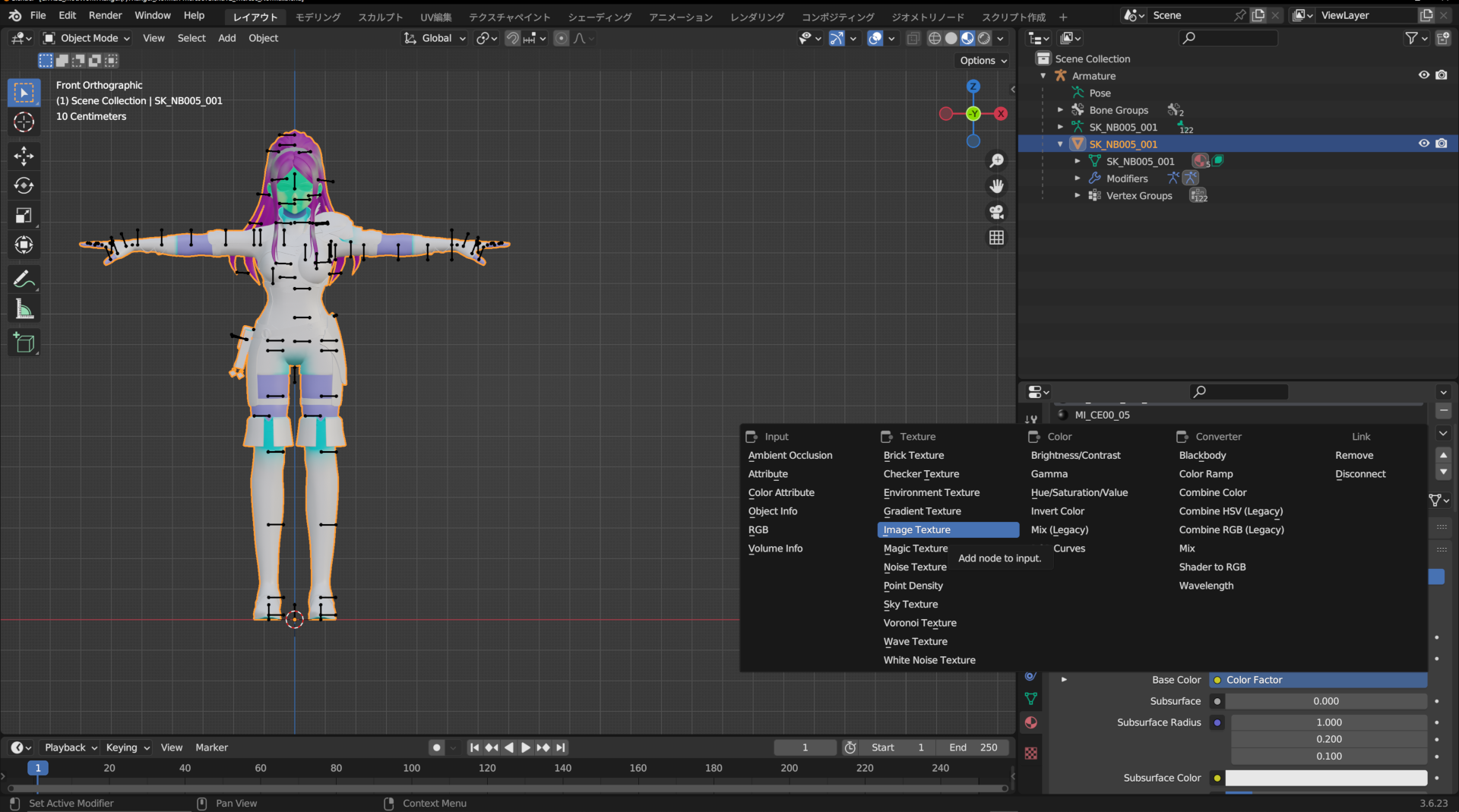The width and height of the screenshot is (1459, 812).
Task: Click the blue Z axis gizmo handle
Action: (973, 87)
